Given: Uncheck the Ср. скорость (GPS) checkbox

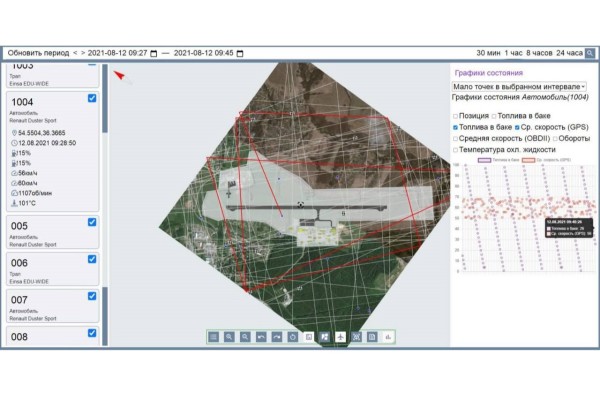Looking at the screenshot, I should [517, 128].
